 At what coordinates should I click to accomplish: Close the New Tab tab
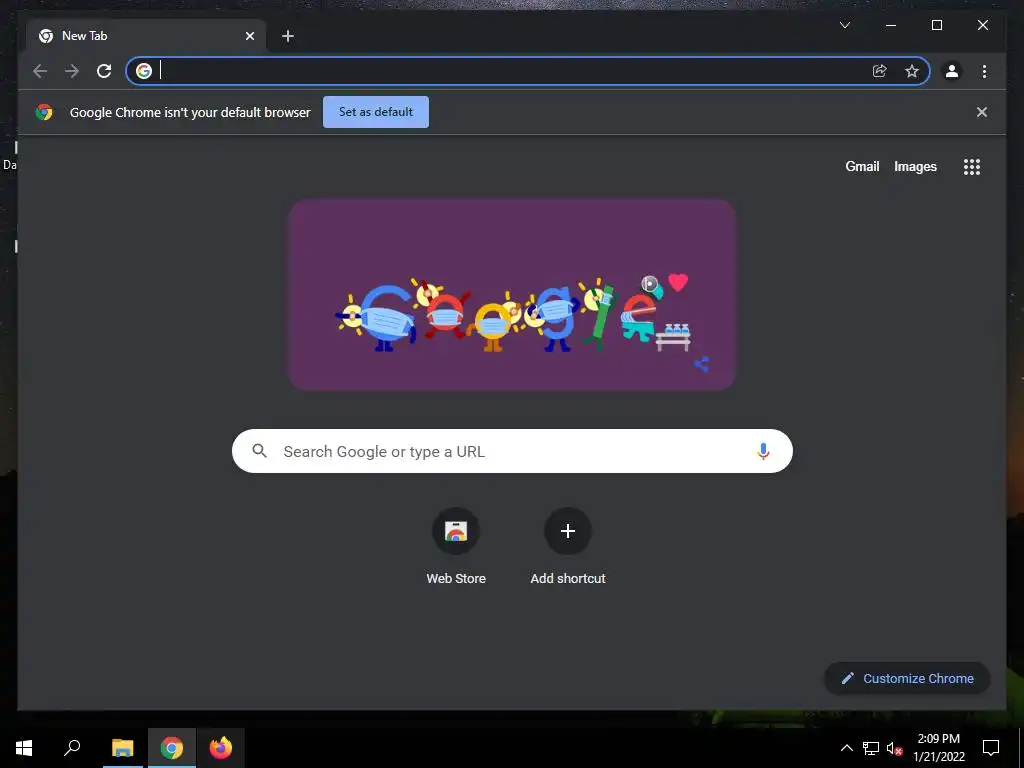(249, 36)
